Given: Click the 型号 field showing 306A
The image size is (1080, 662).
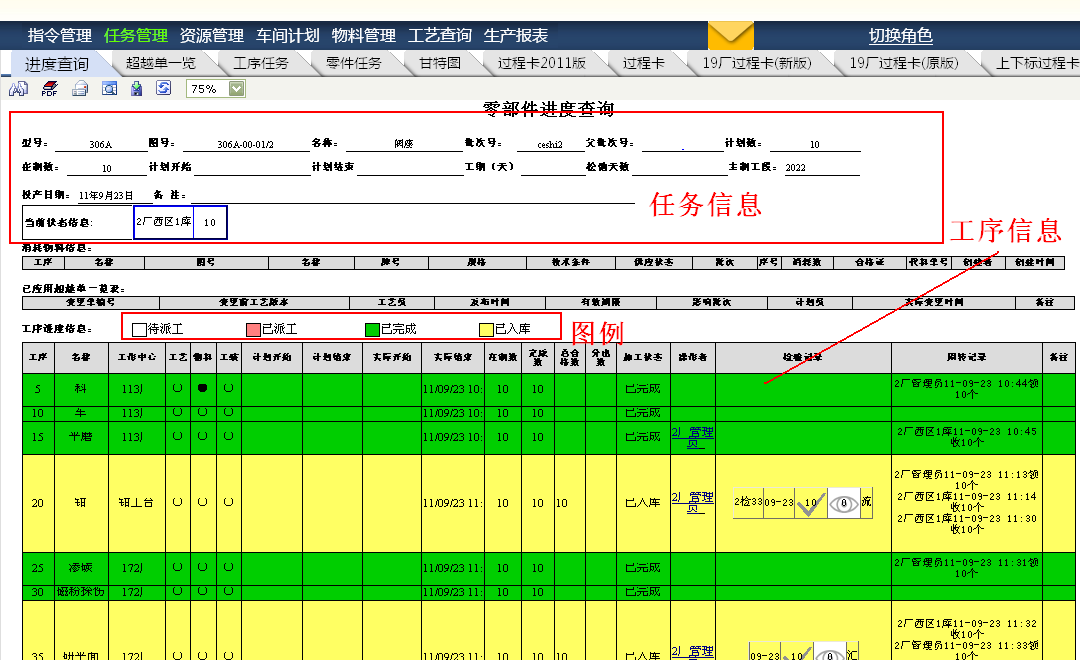Looking at the screenshot, I should (99, 144).
